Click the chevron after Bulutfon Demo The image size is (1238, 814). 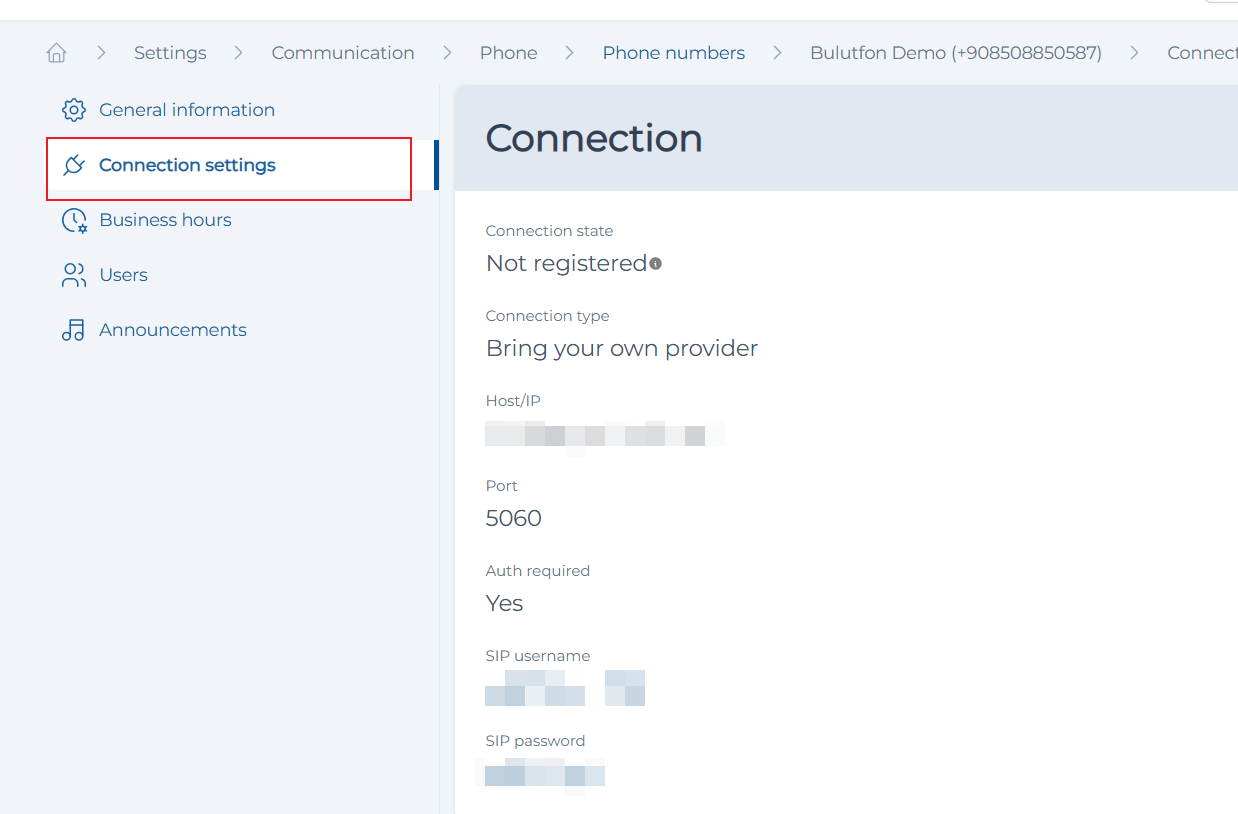tap(1132, 52)
